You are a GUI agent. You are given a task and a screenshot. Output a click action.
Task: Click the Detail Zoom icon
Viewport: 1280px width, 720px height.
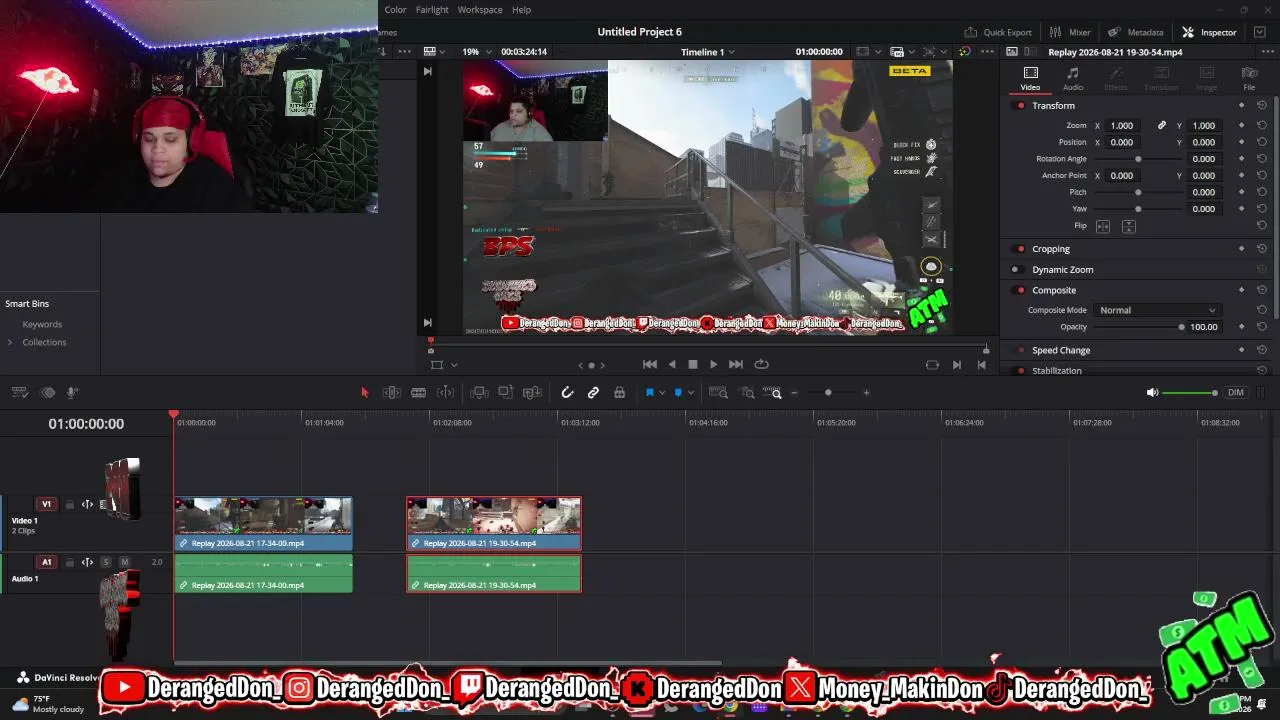click(x=747, y=393)
